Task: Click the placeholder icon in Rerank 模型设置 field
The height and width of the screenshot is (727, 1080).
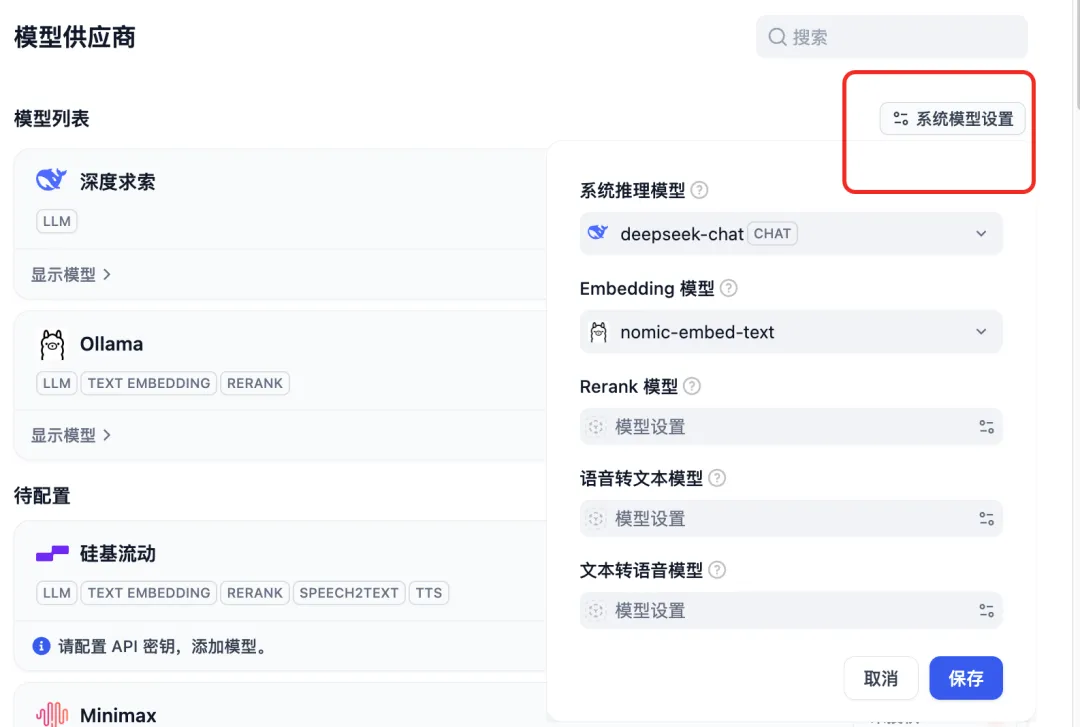Action: [x=596, y=427]
